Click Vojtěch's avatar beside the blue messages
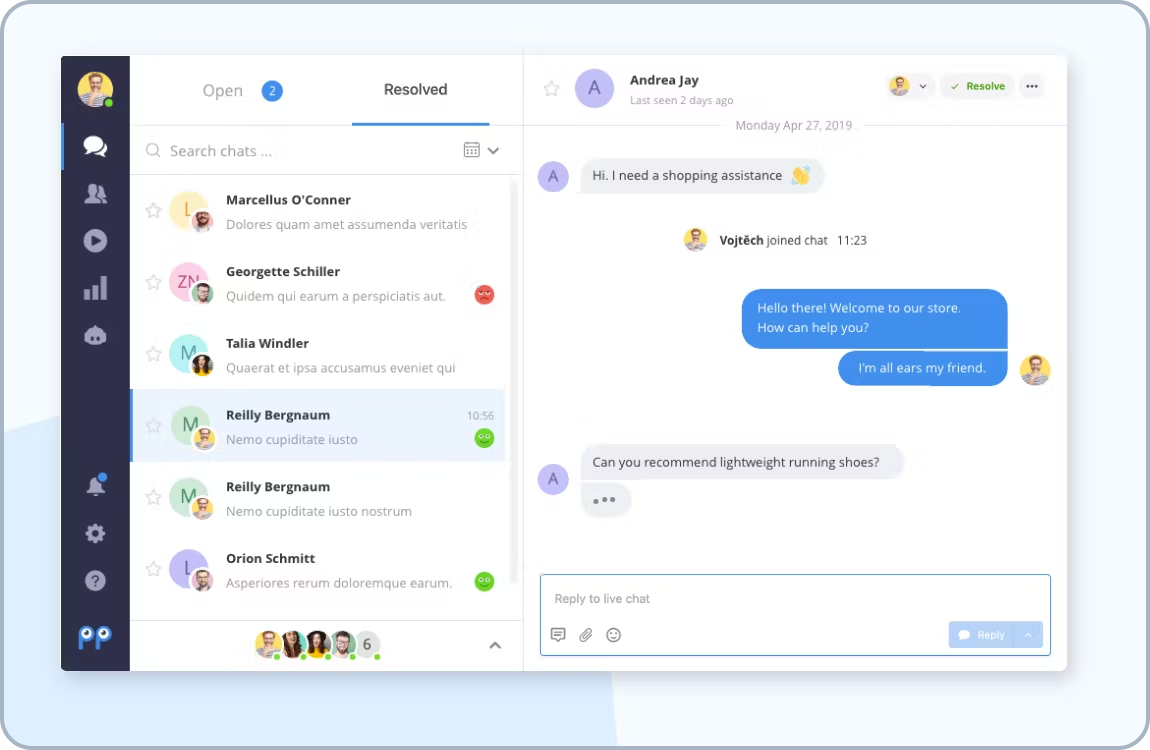This screenshot has height=750, width=1150. [1035, 370]
